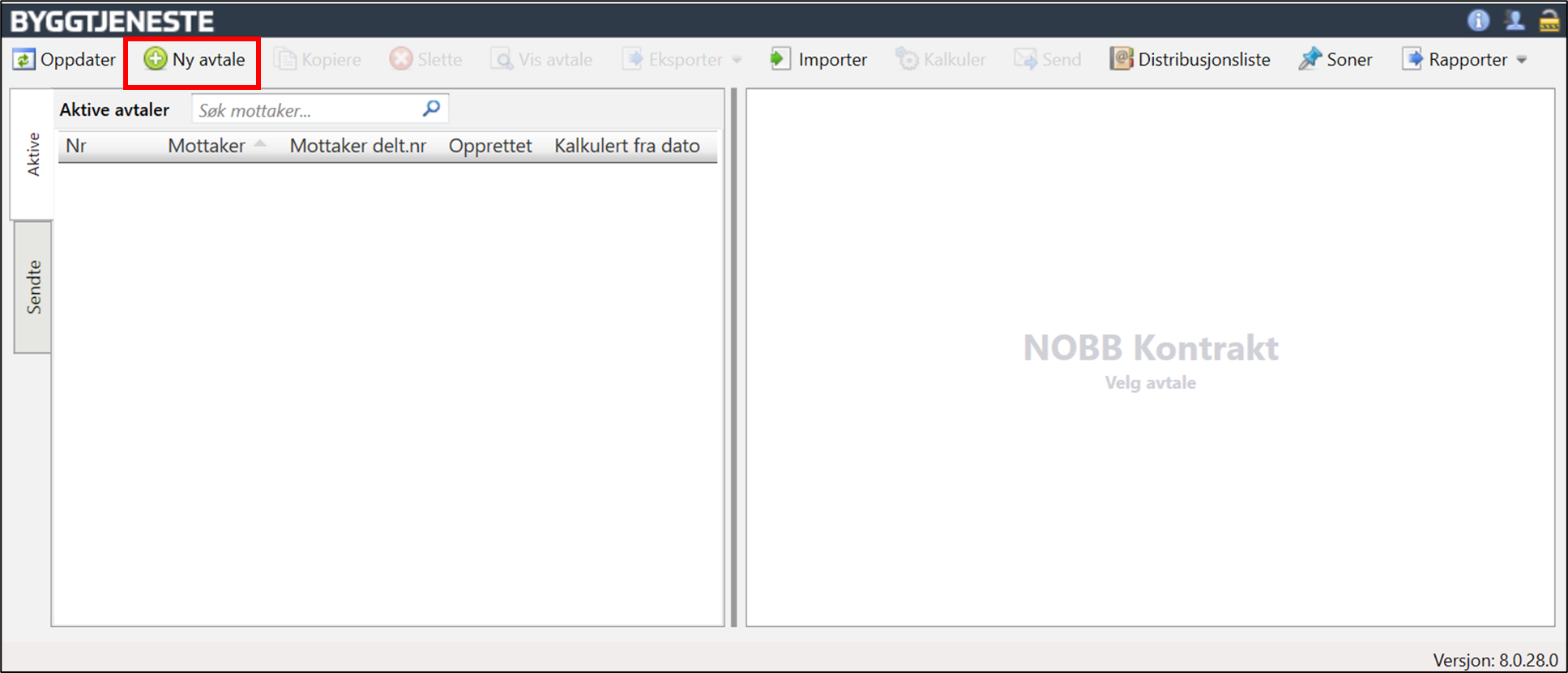This screenshot has width=1568, height=673.
Task: Select the Aktive vertical tab
Action: tap(33, 154)
